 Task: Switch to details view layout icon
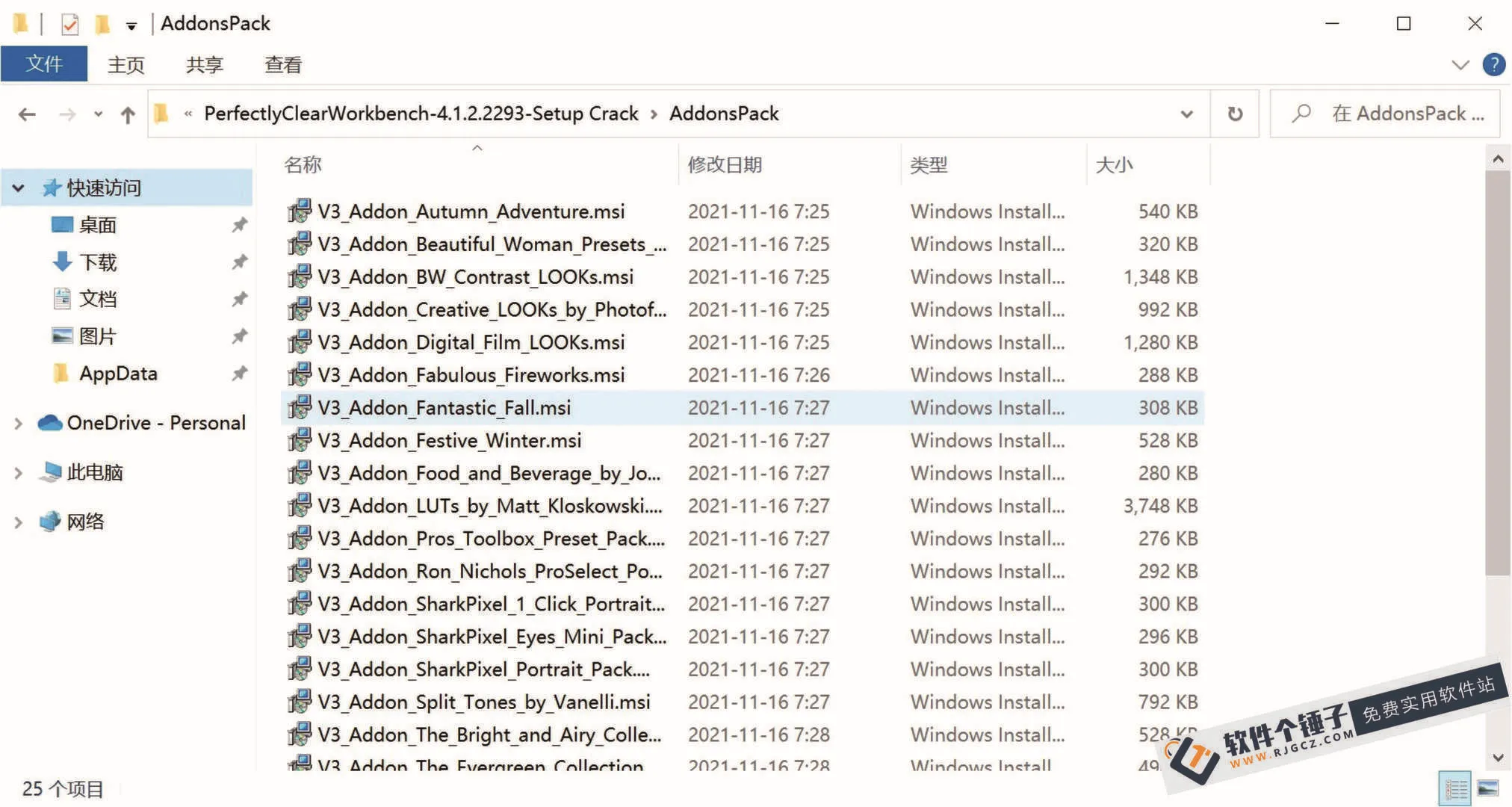[x=1455, y=788]
